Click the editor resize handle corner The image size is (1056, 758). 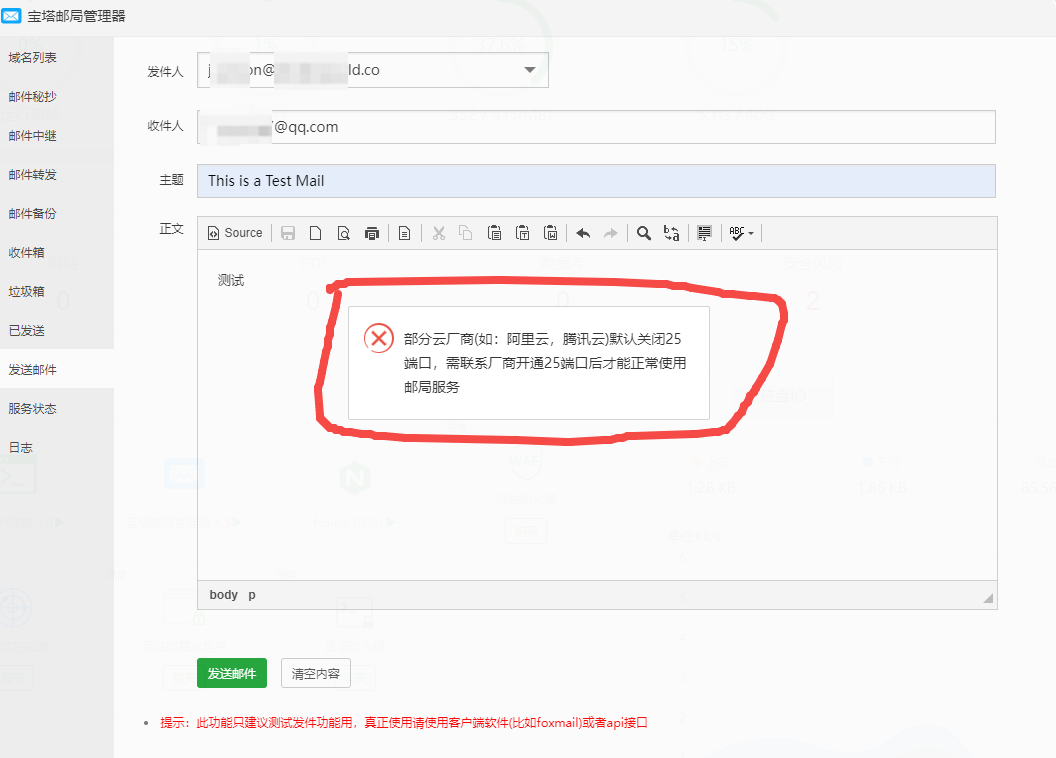[988, 598]
